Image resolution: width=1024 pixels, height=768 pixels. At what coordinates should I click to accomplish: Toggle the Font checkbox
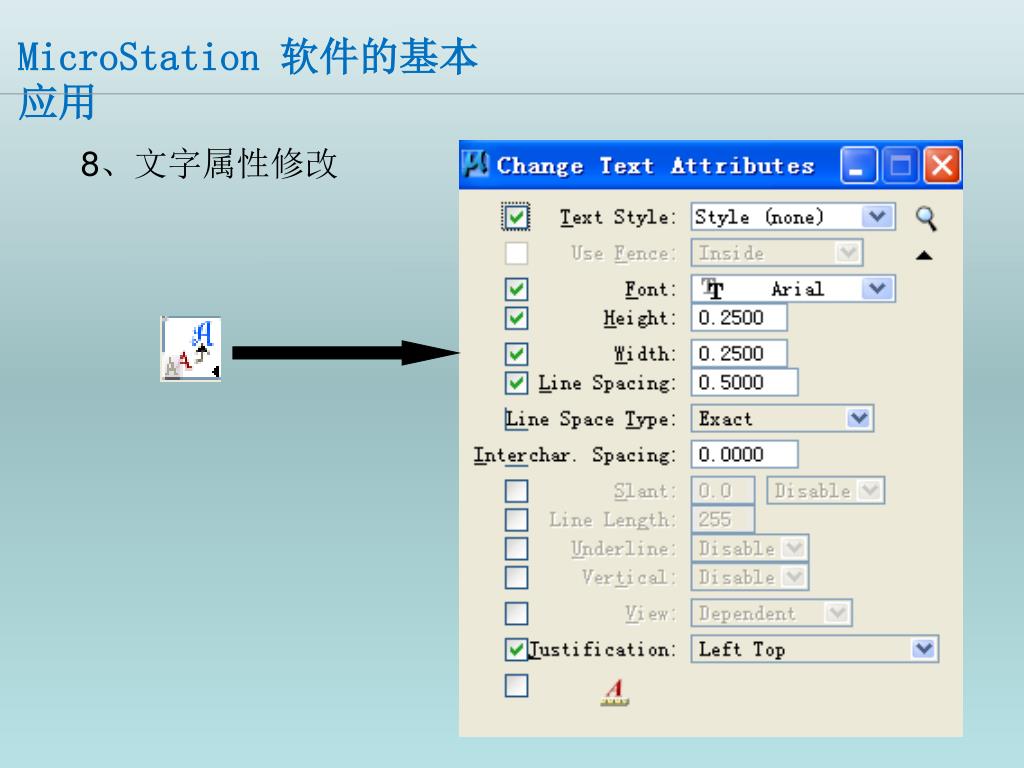click(x=516, y=289)
